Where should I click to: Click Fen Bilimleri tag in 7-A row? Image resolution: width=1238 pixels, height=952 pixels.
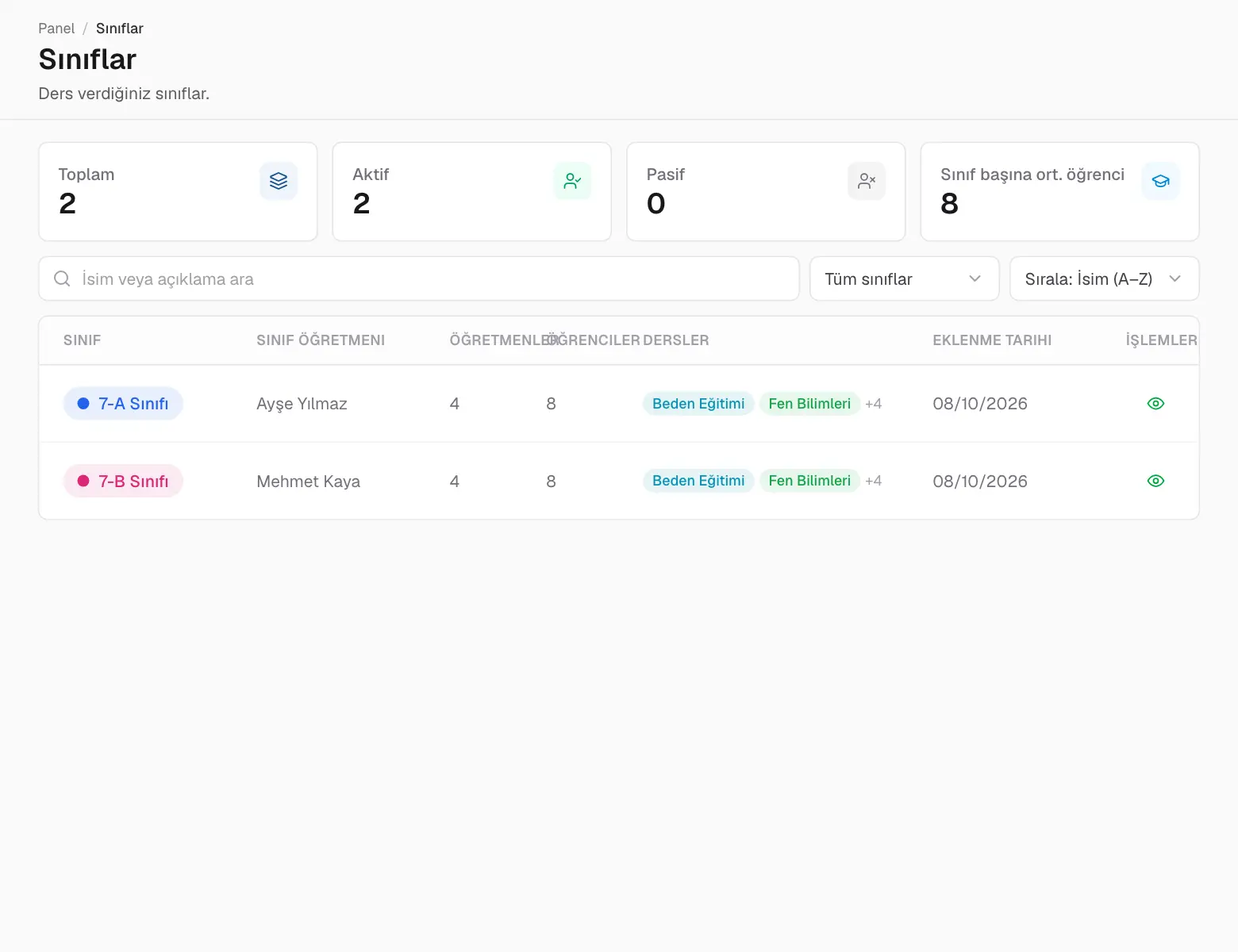point(809,404)
